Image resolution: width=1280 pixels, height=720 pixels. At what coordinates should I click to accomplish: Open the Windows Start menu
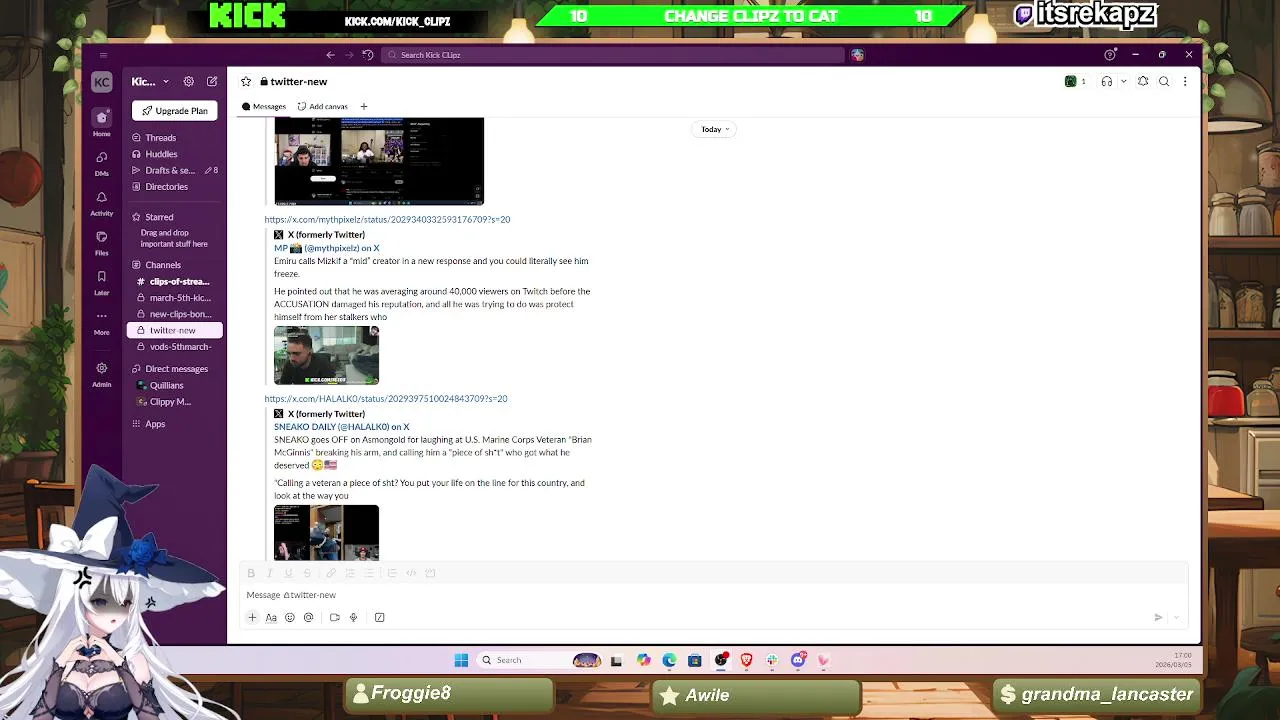tap(461, 660)
